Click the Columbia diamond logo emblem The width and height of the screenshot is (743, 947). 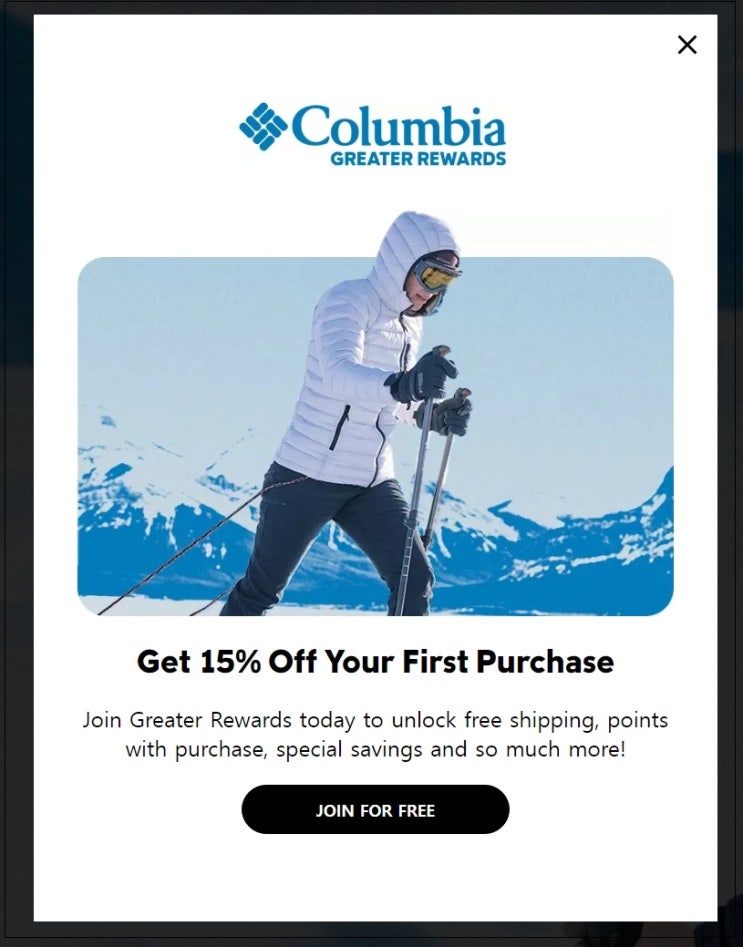(263, 126)
